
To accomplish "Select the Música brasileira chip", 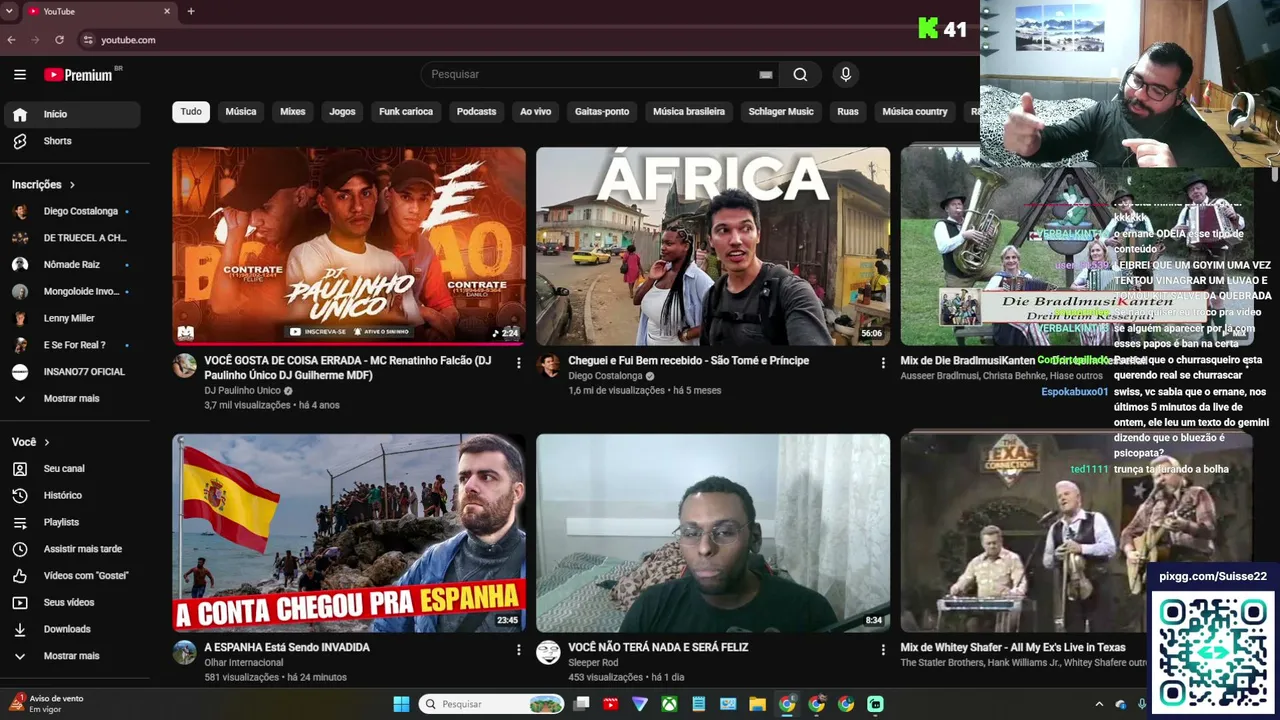I will (689, 112).
